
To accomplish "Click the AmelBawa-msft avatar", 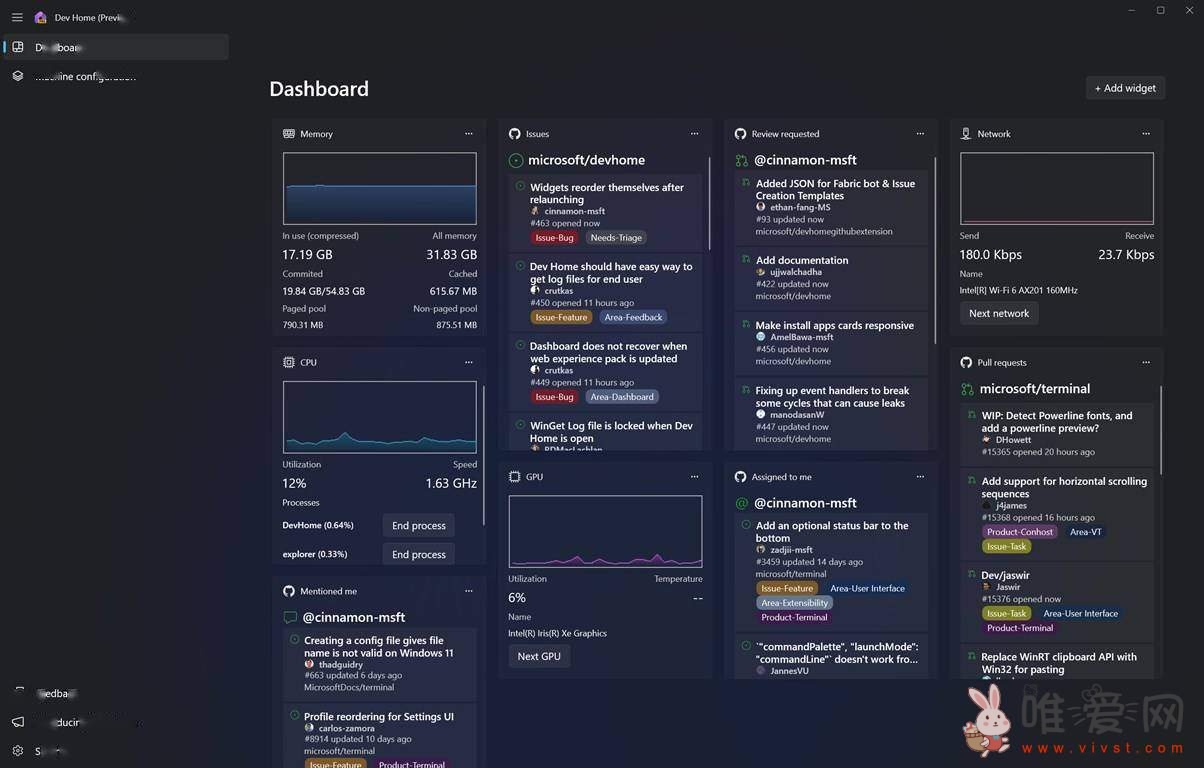I will [x=761, y=337].
